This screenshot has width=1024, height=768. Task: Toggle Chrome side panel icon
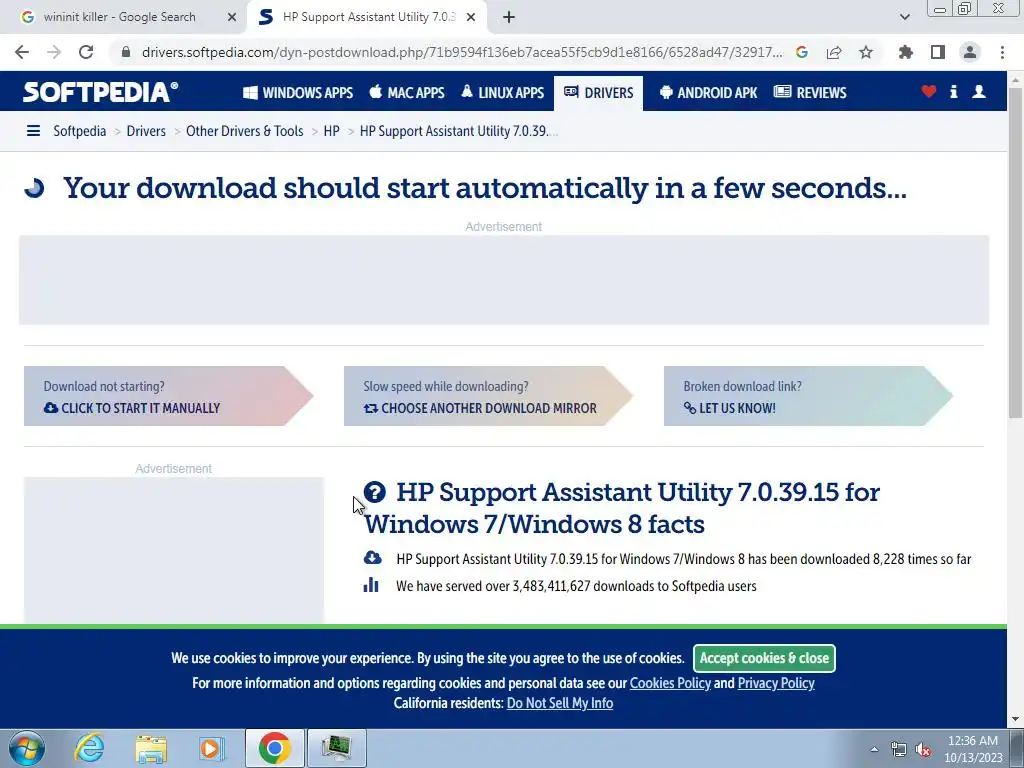[x=938, y=52]
